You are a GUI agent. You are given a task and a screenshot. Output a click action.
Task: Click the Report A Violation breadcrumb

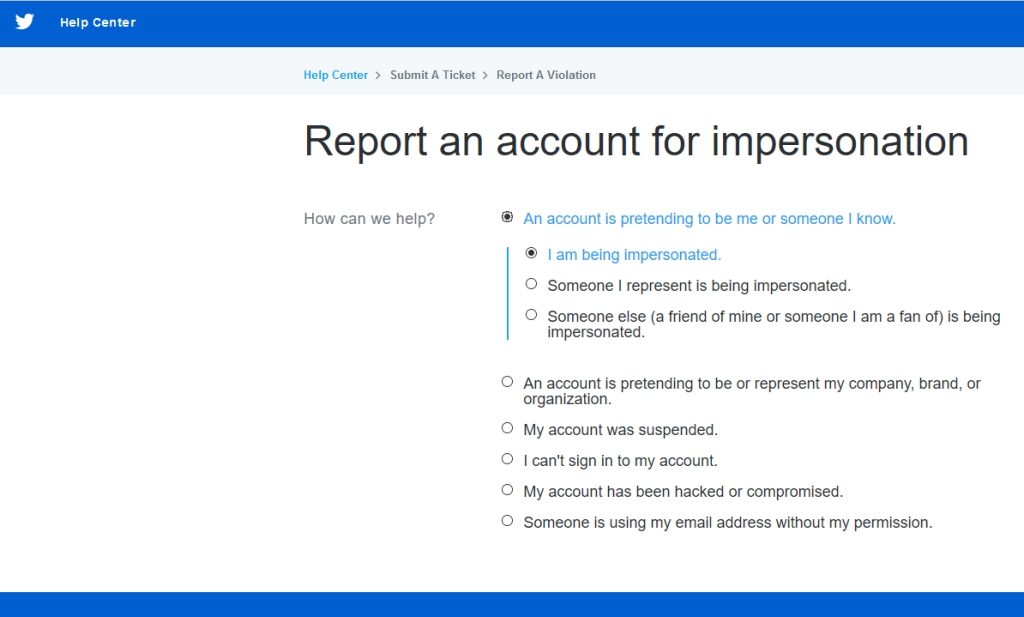545,75
